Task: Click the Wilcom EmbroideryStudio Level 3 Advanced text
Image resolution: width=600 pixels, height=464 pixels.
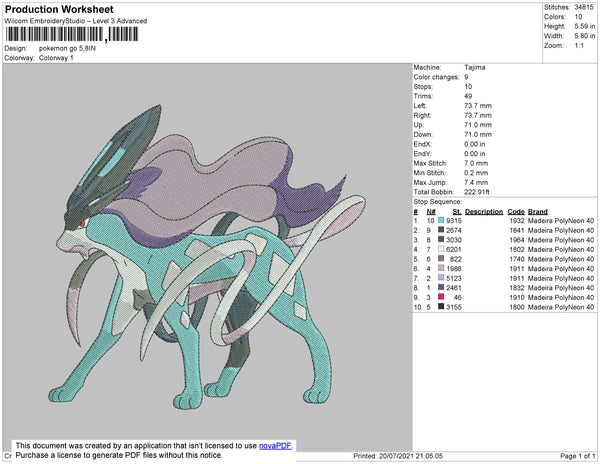Action: click(76, 21)
